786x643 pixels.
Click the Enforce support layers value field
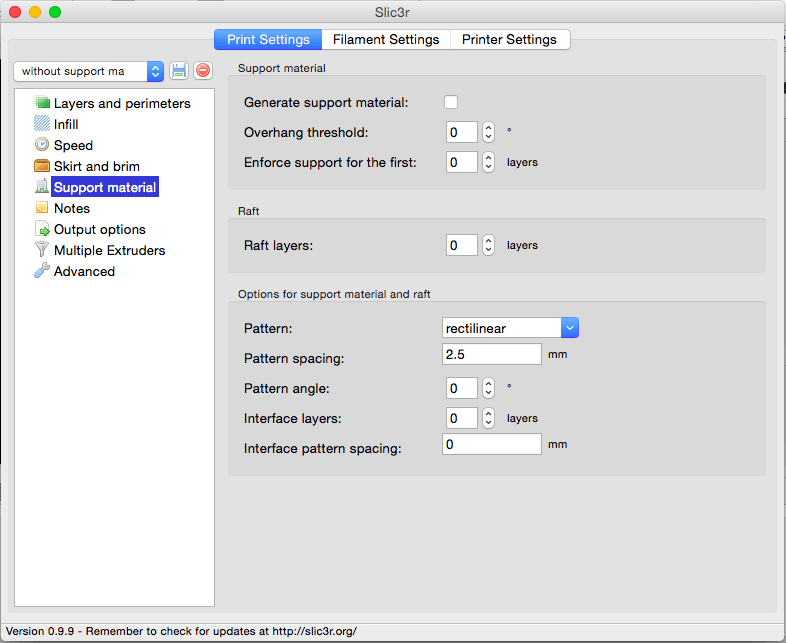point(462,162)
